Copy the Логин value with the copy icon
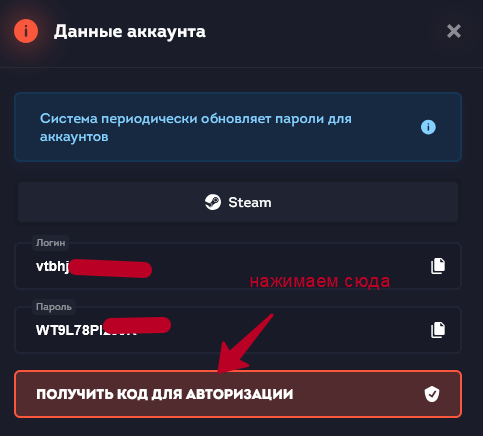The image size is (483, 436). point(438,266)
